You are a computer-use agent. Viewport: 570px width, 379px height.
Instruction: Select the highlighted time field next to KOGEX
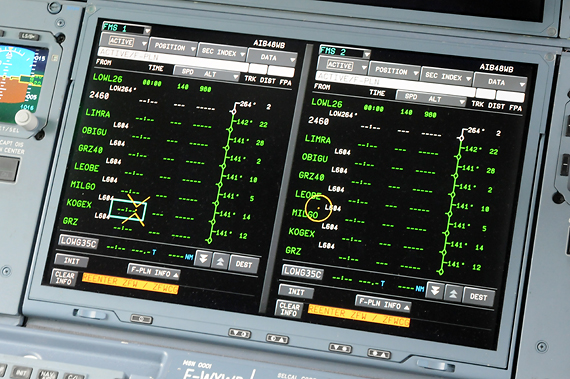[x=128, y=210]
